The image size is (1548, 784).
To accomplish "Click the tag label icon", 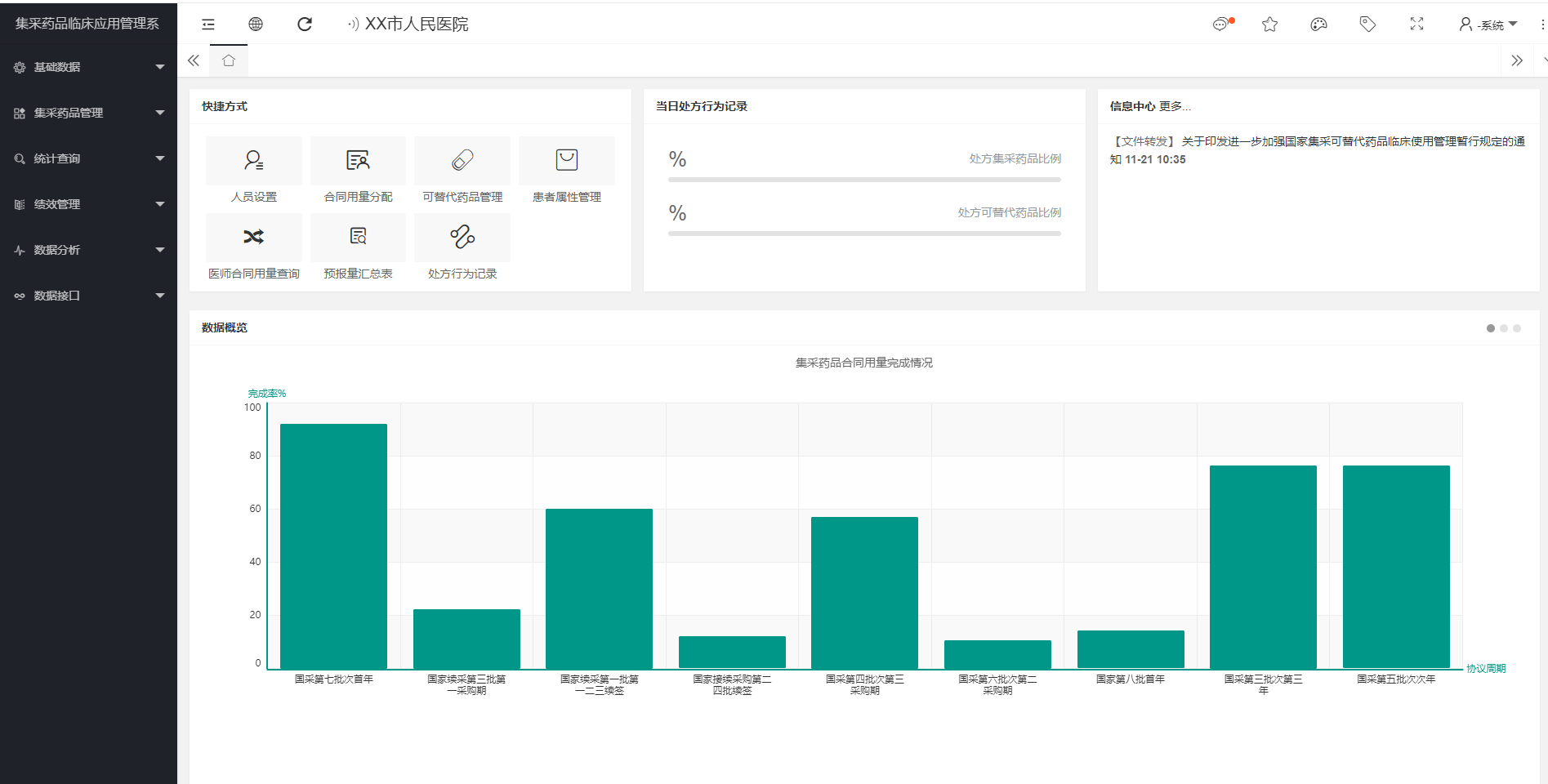I will click(1367, 24).
